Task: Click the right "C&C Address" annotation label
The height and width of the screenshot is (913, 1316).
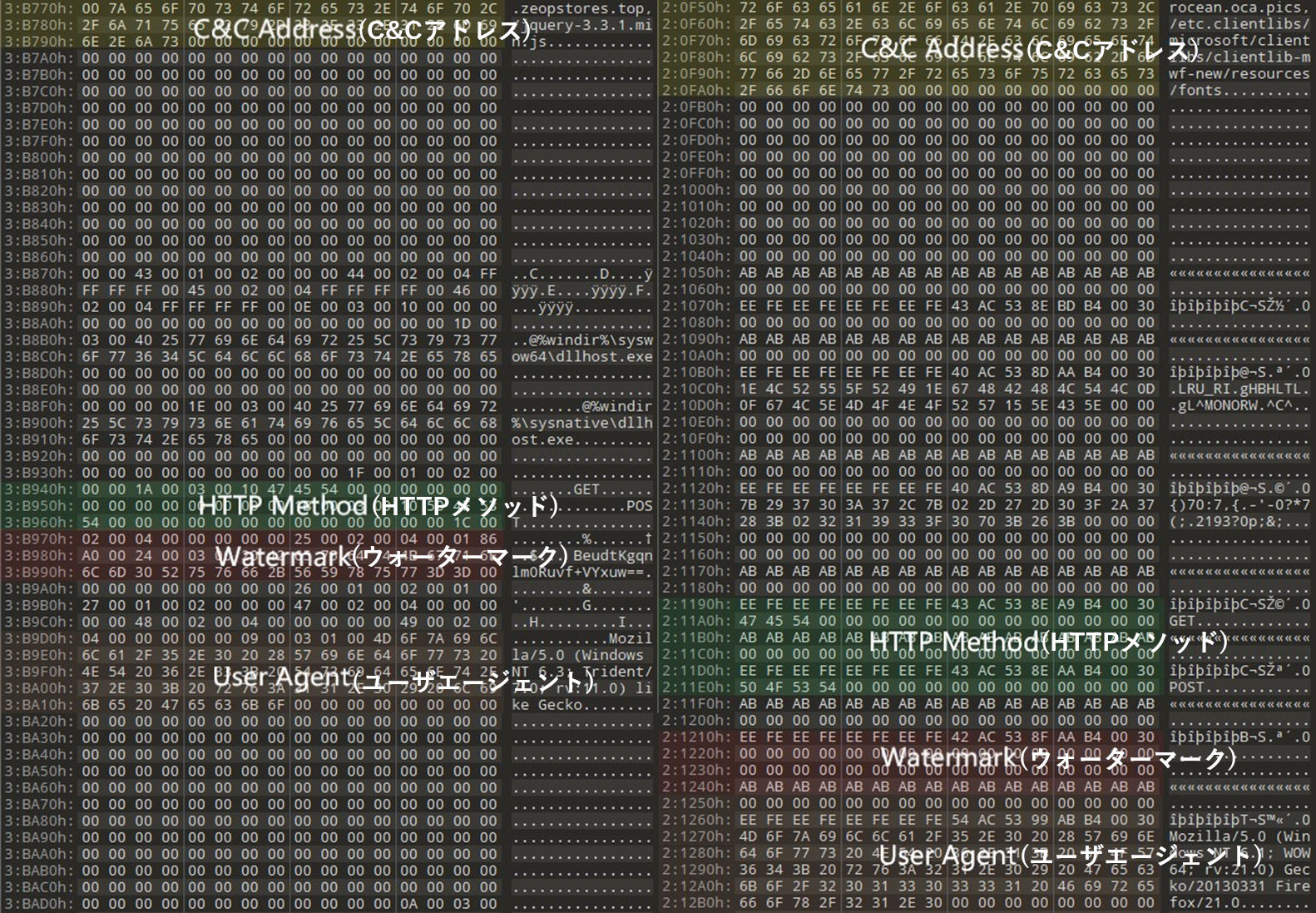Action: coord(1029,49)
